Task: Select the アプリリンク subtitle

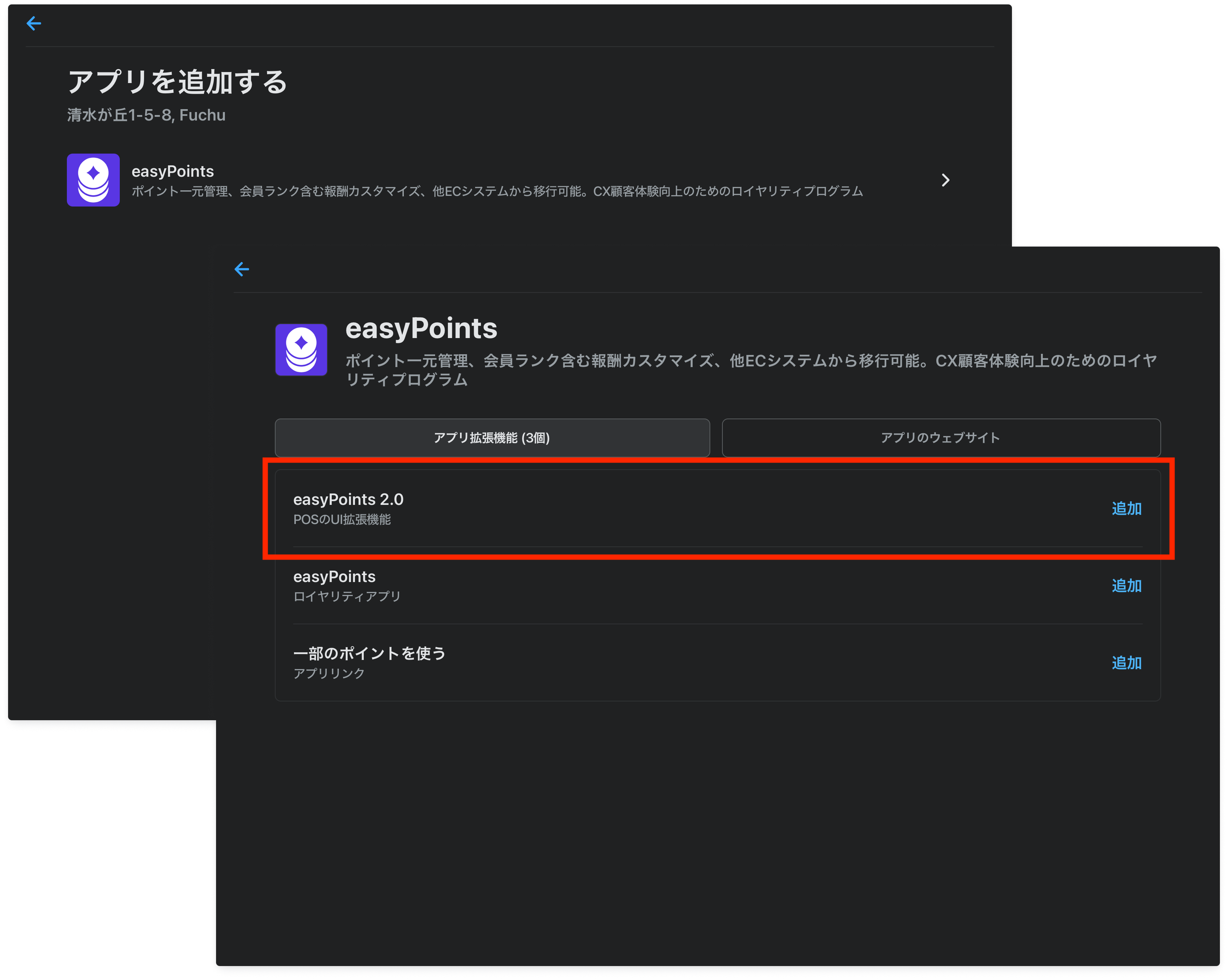Action: 328,673
